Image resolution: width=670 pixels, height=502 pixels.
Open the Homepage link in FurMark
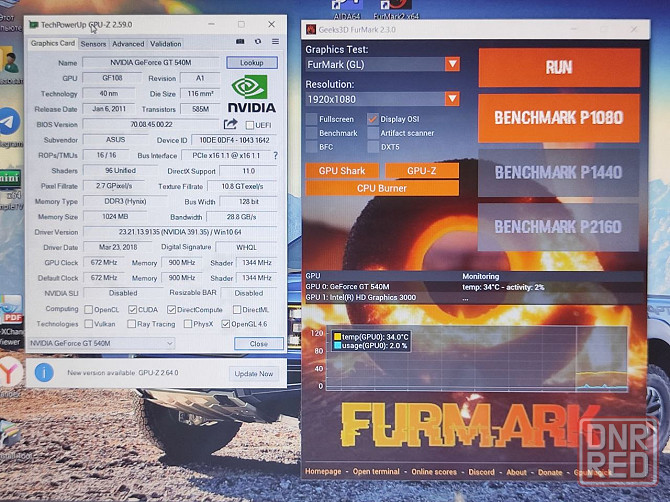click(x=323, y=471)
